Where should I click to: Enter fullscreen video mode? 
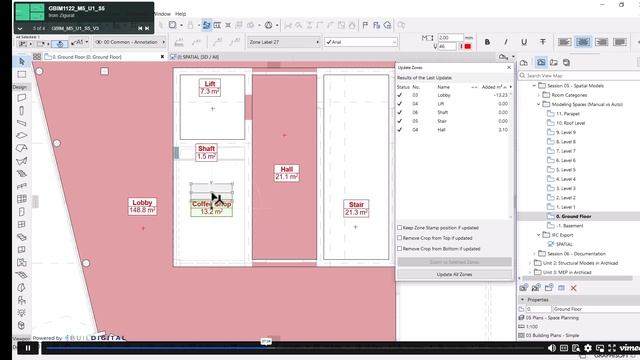(x=612, y=348)
